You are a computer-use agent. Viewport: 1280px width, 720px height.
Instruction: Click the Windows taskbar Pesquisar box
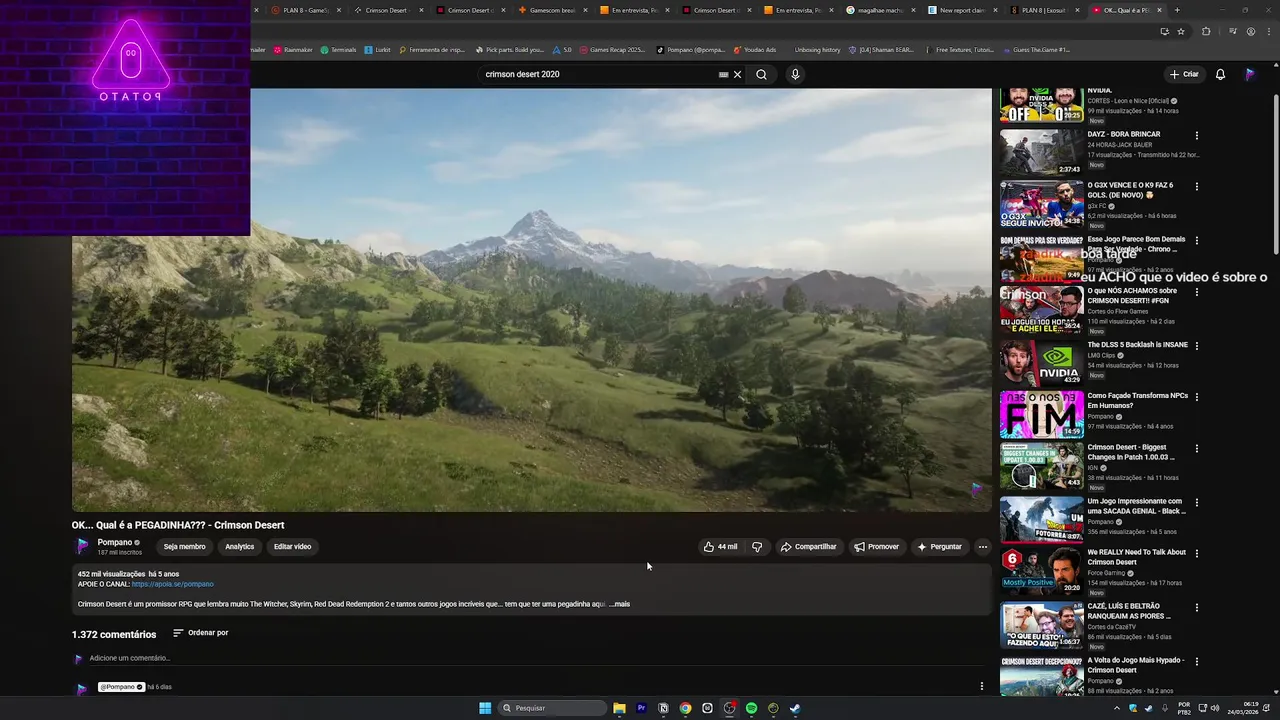[x=552, y=708]
